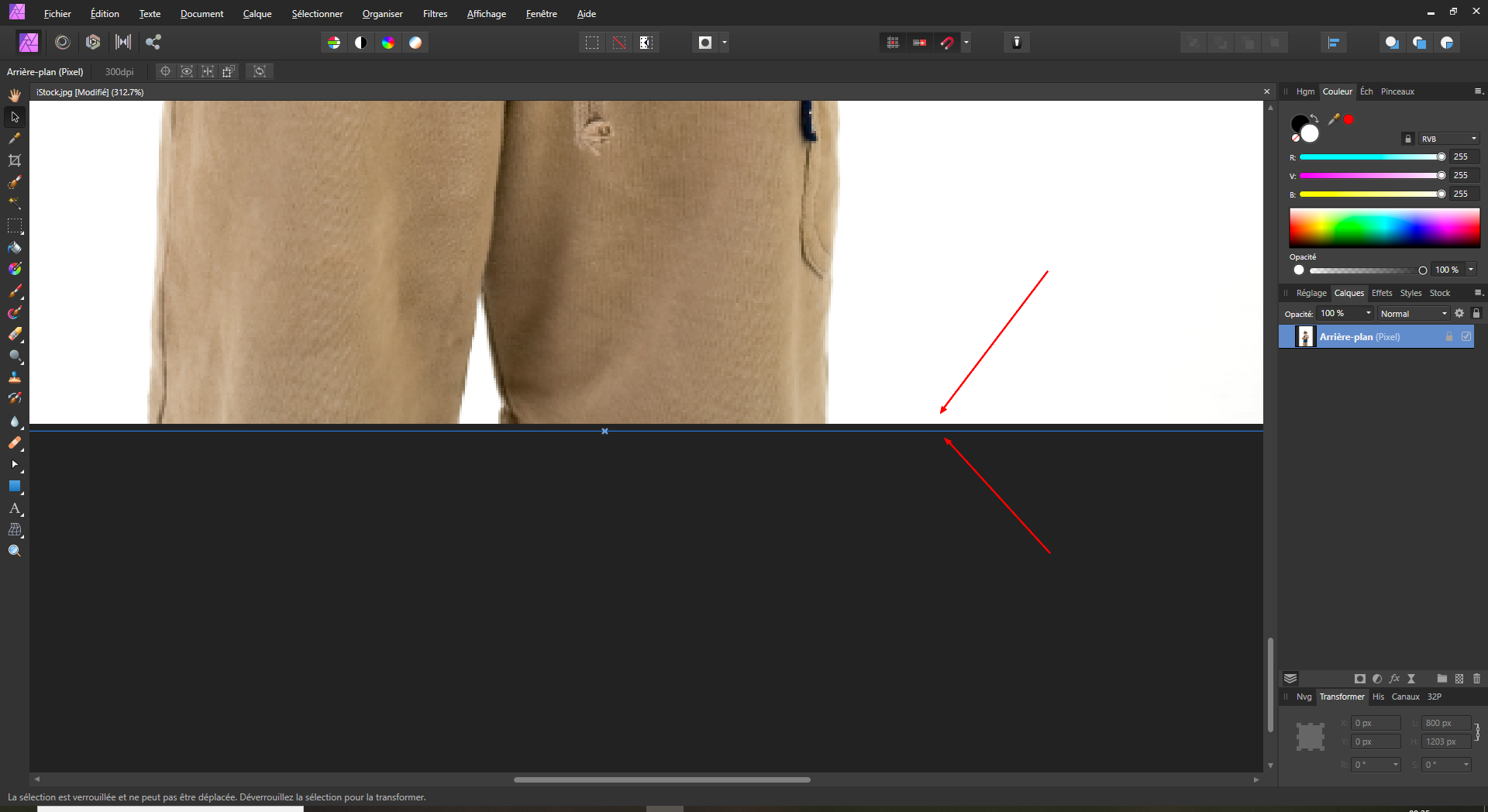Toggle visibility checkbox of Arrière-plan layer
Screen dimensions: 1488x812
(x=1466, y=337)
